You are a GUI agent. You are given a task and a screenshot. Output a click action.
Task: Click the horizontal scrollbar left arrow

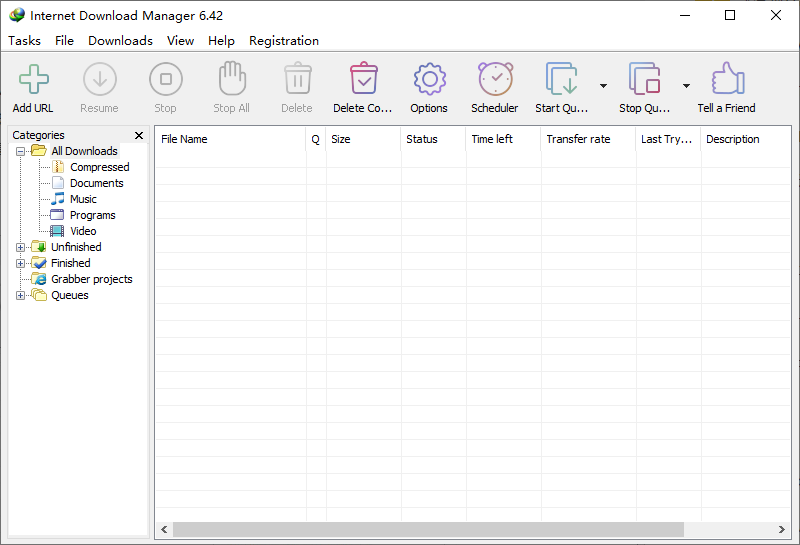(x=164, y=530)
